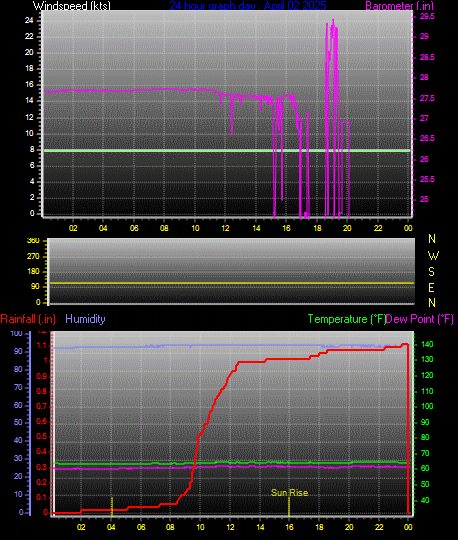The image size is (458, 540).
Task: Click the Sun Rise marker label
Action: point(289,492)
